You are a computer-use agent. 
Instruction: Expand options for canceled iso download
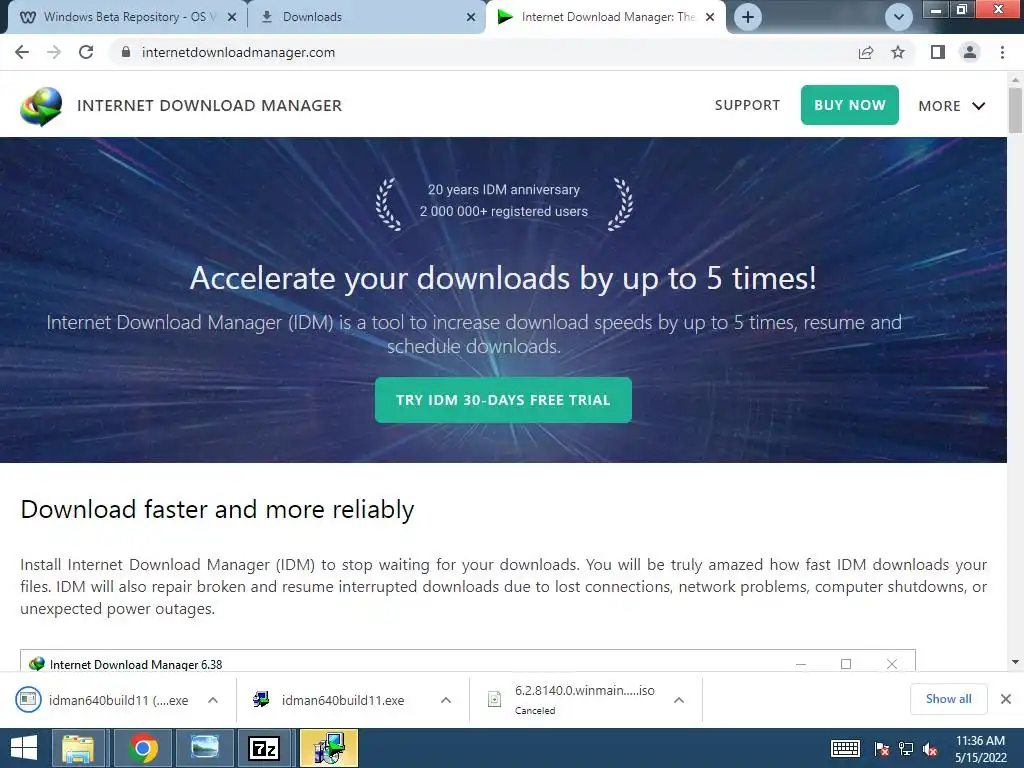[679, 700]
